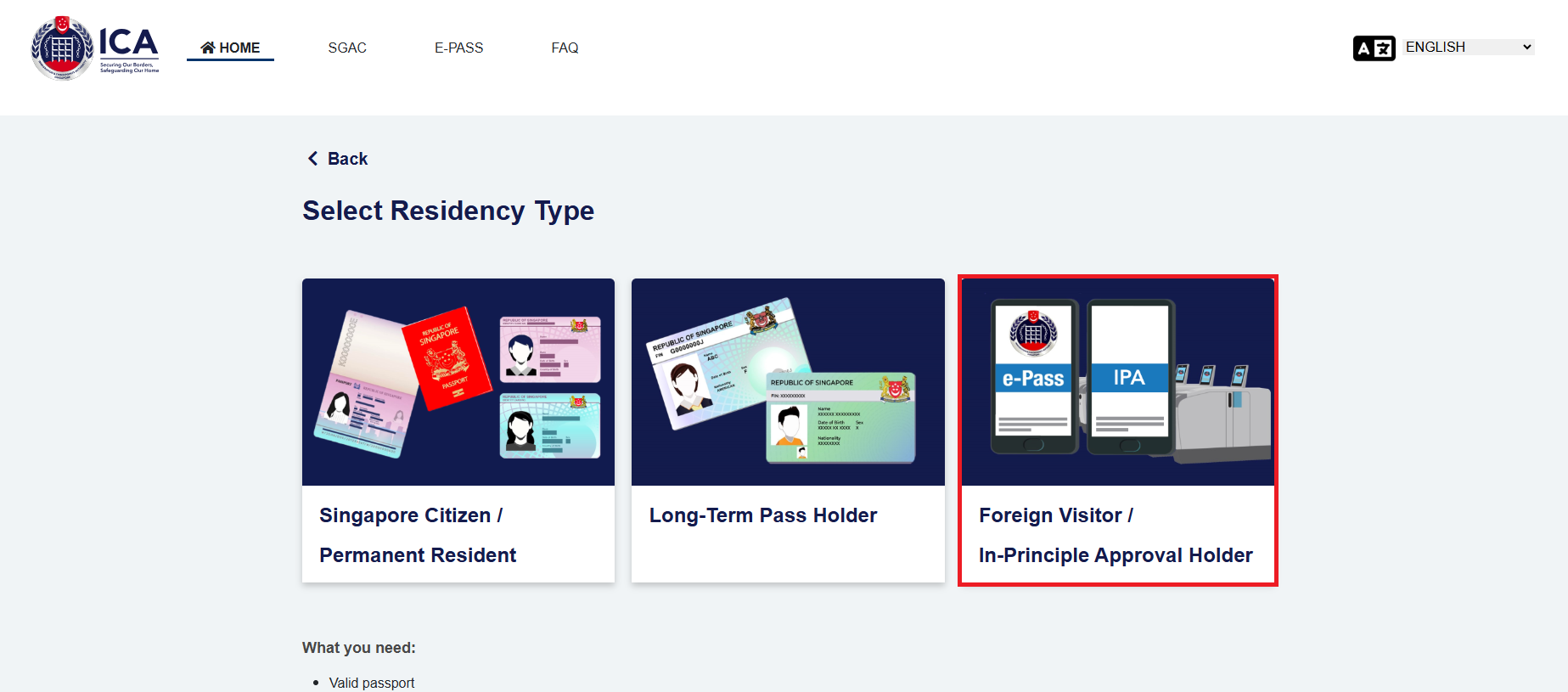Open the SGAC menu item
Image resolution: width=1568 pixels, height=692 pixels.
347,48
